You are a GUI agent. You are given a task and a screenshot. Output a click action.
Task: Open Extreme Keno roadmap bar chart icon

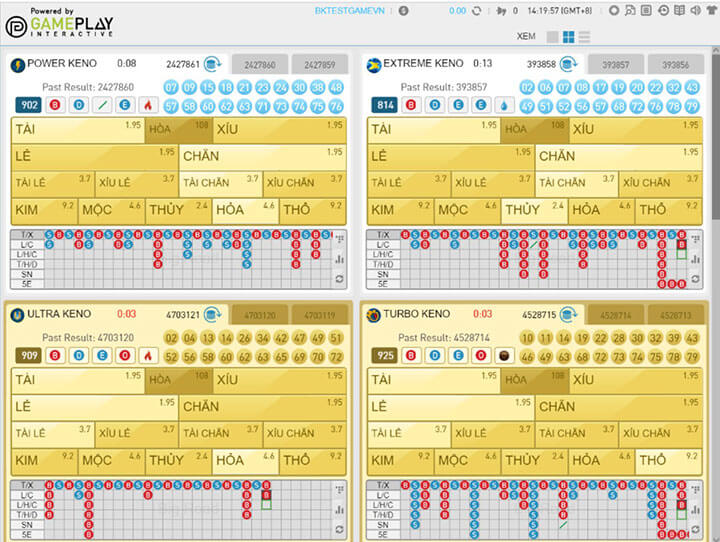[695, 260]
